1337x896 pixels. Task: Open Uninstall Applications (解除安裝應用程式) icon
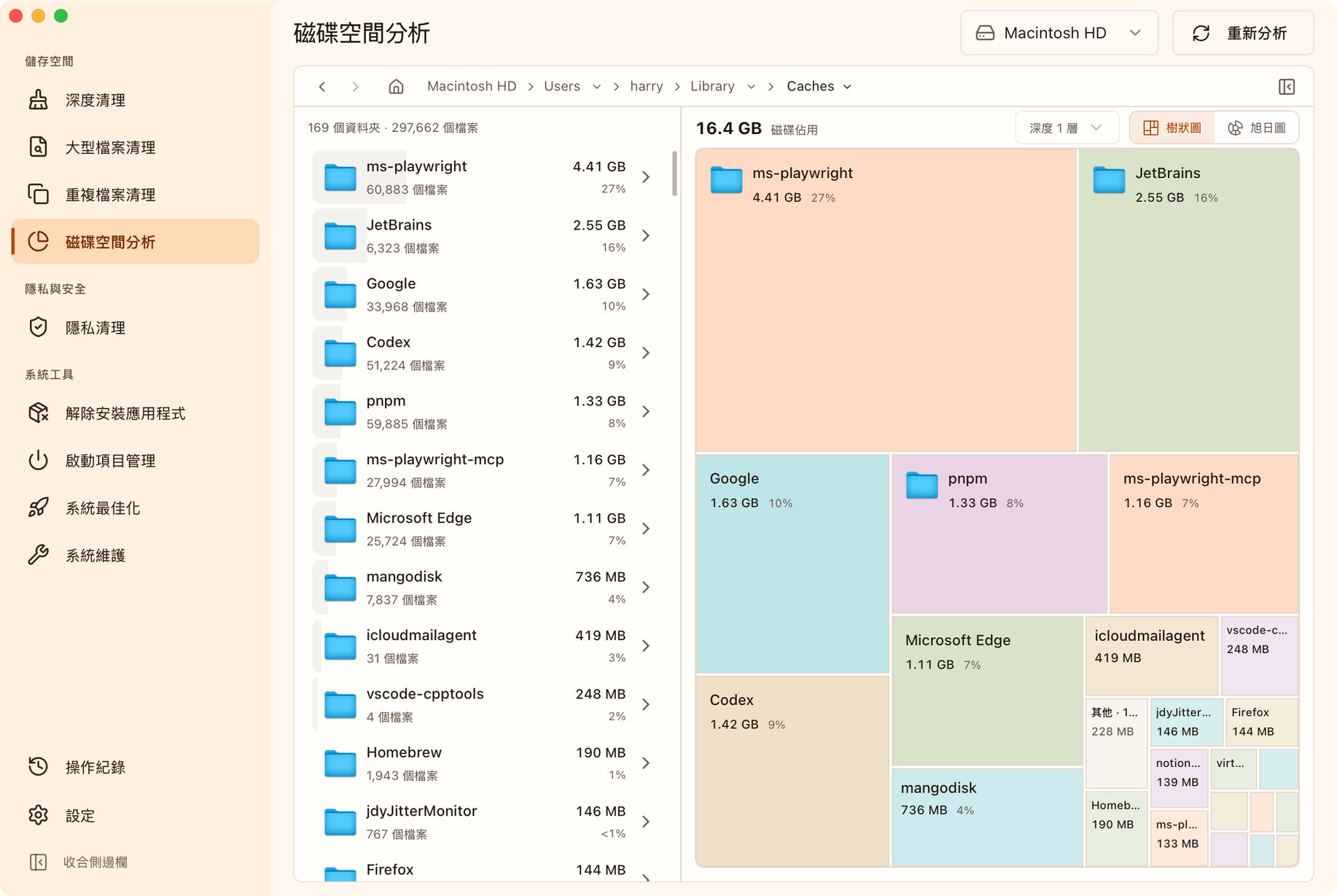[x=38, y=413]
